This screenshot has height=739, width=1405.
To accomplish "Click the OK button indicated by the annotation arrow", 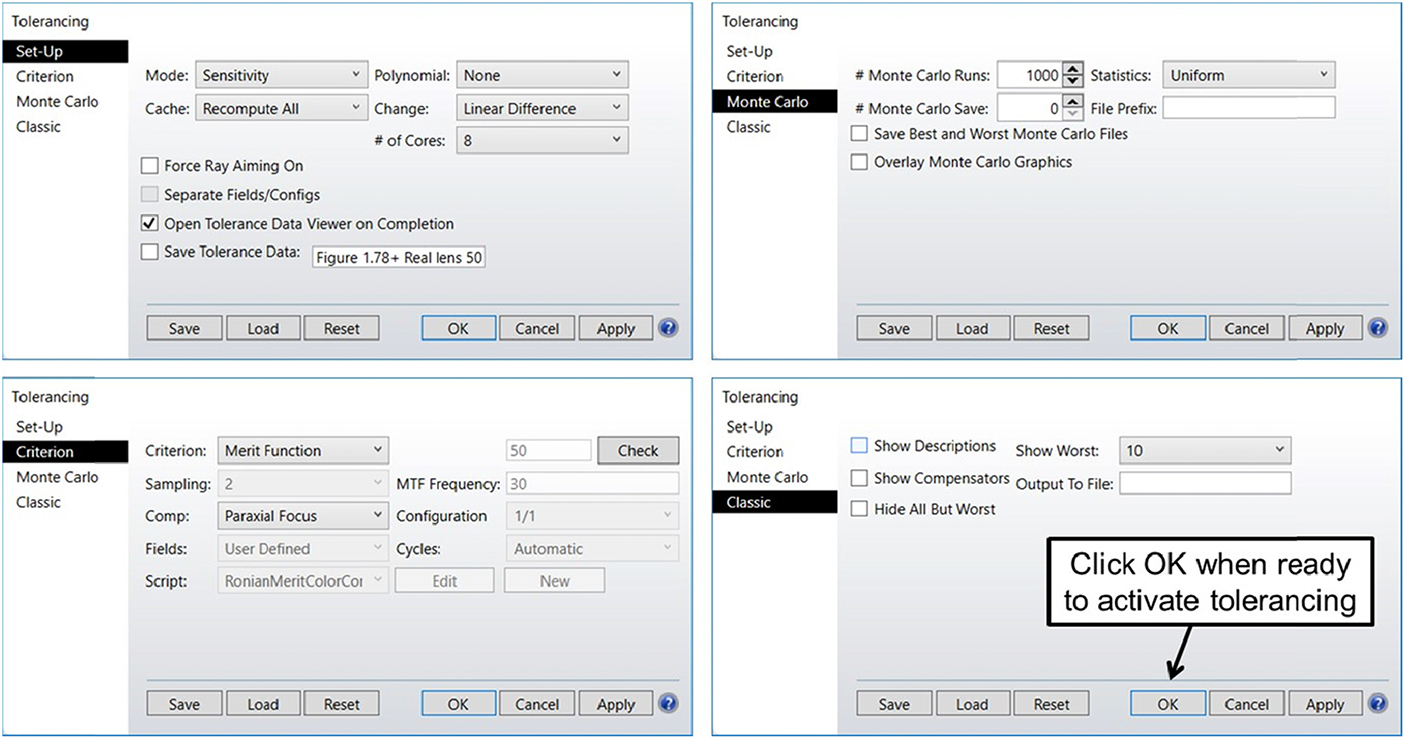I will pos(1167,704).
